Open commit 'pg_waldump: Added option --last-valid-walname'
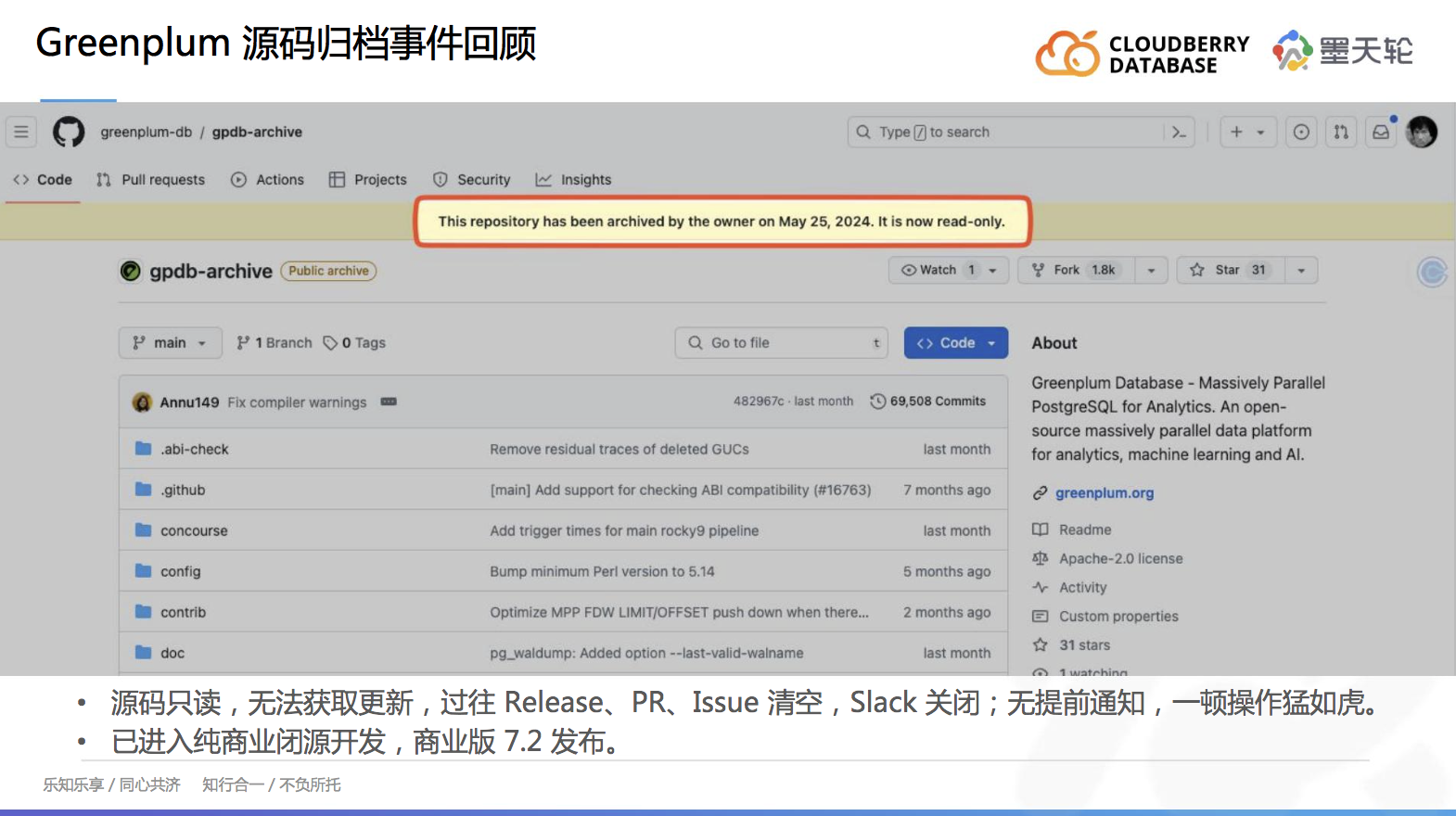 [646, 653]
